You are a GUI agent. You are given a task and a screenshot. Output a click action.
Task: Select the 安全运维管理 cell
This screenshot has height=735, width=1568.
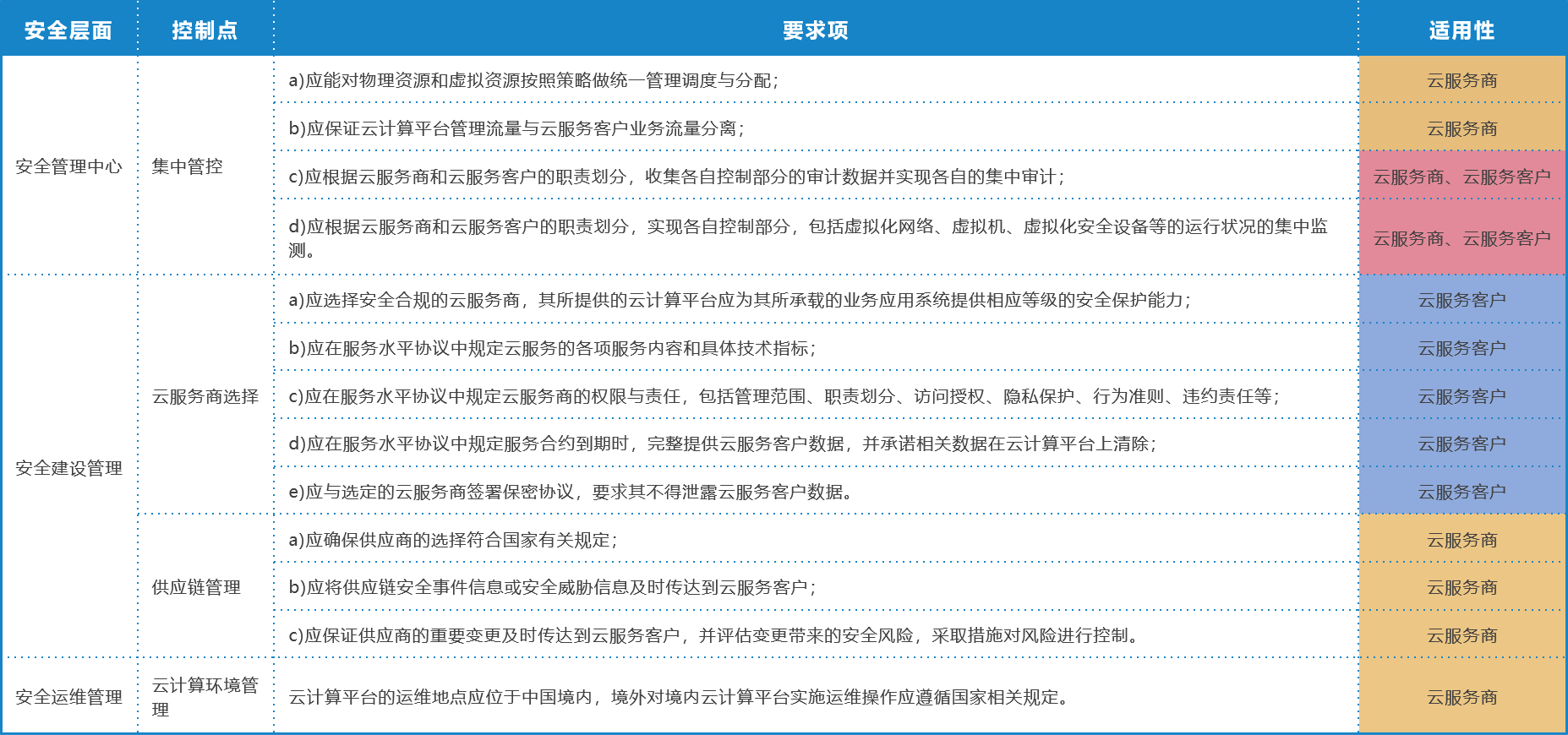click(x=68, y=697)
